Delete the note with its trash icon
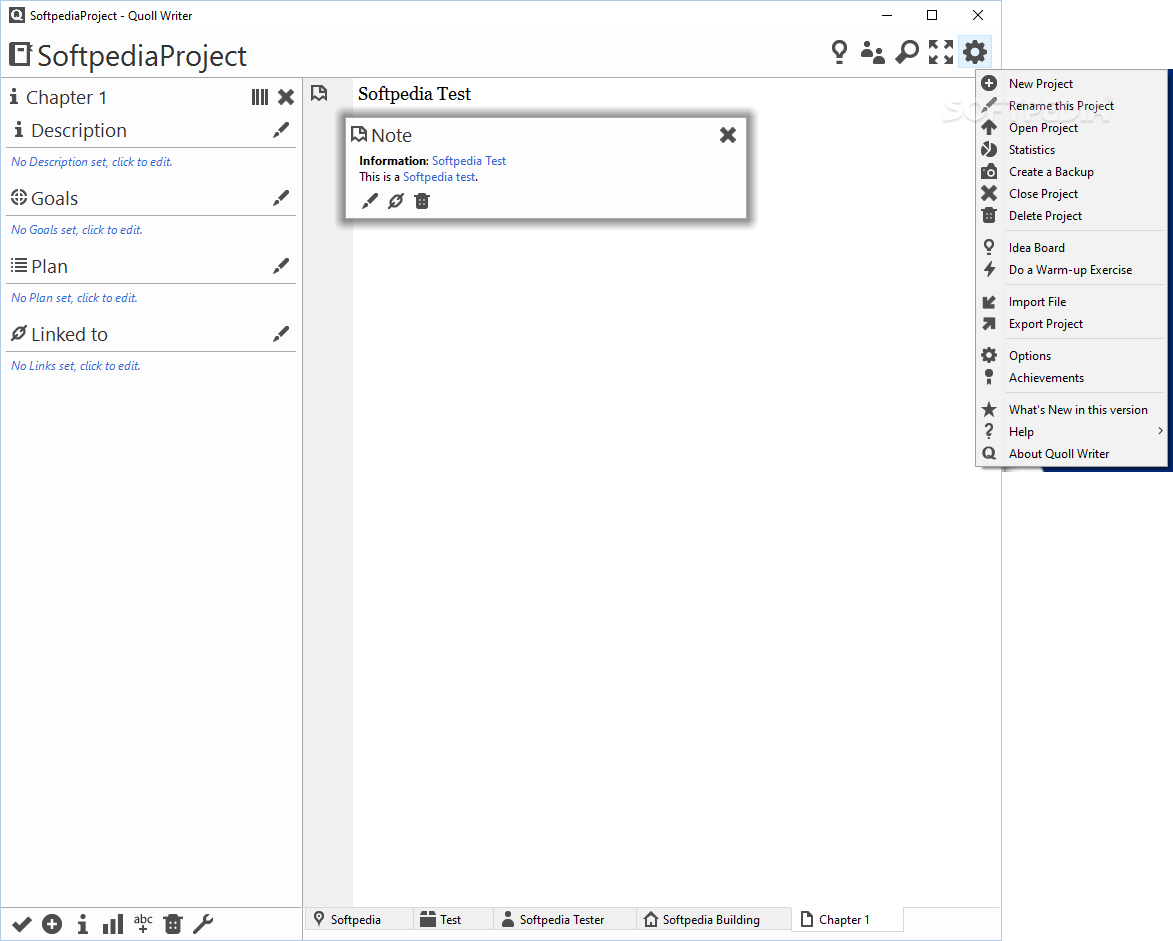The image size is (1173, 941). (422, 201)
